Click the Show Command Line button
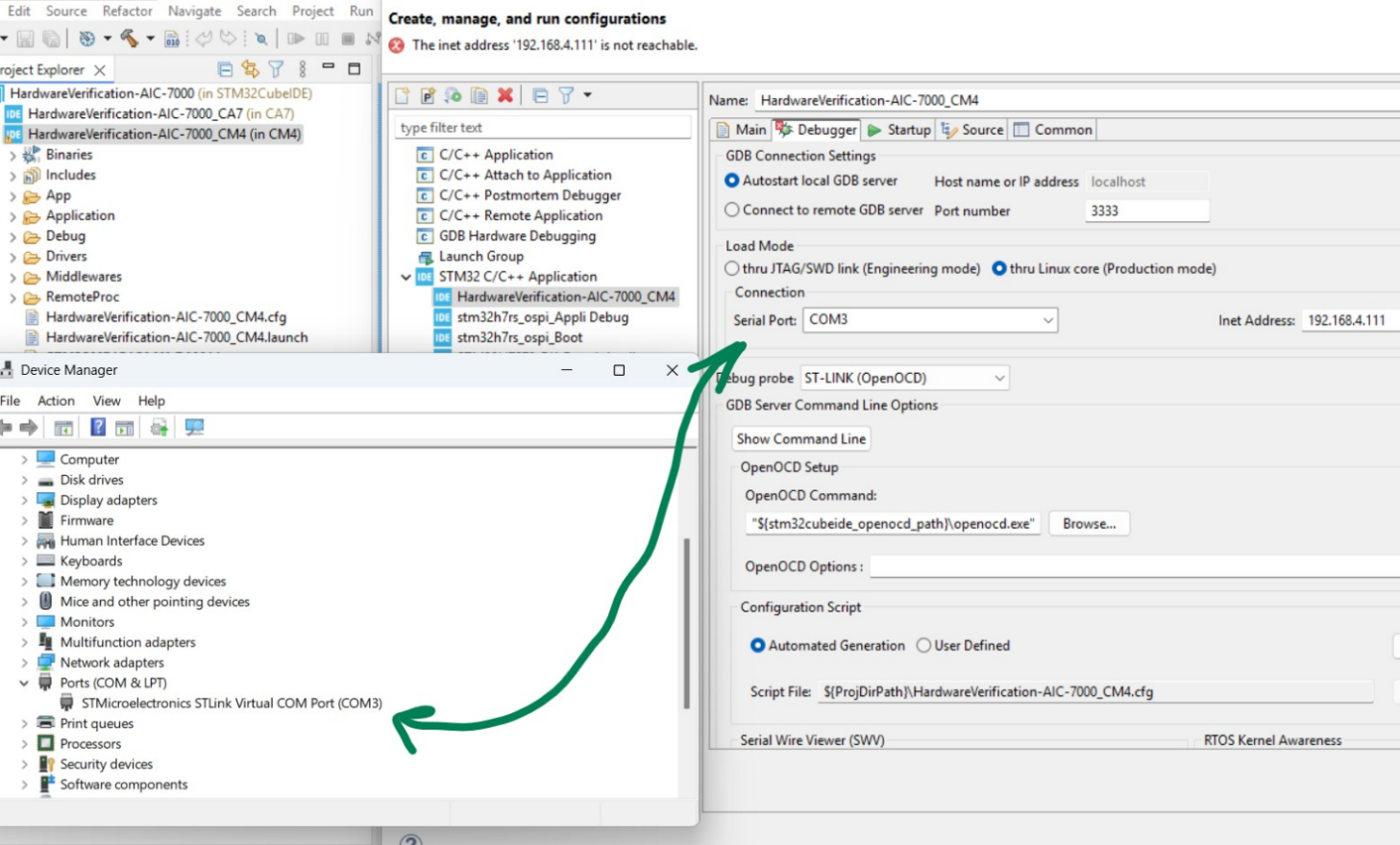Viewport: 1400px width, 845px height. coord(800,438)
